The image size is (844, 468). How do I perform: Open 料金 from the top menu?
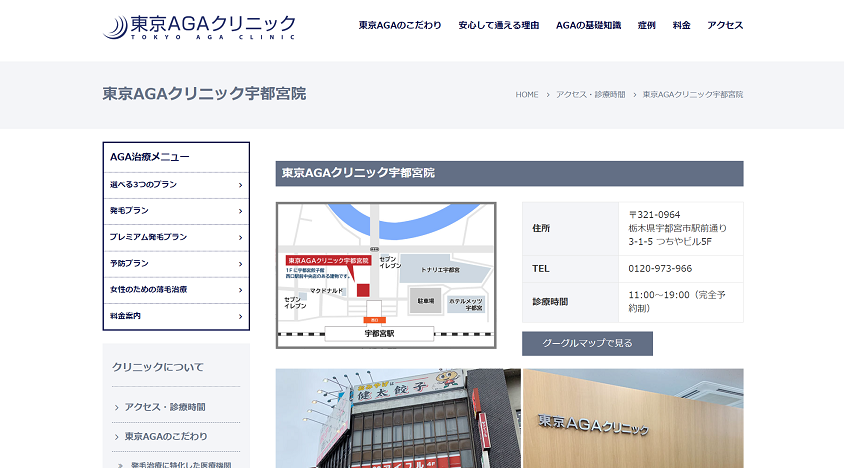click(x=681, y=25)
